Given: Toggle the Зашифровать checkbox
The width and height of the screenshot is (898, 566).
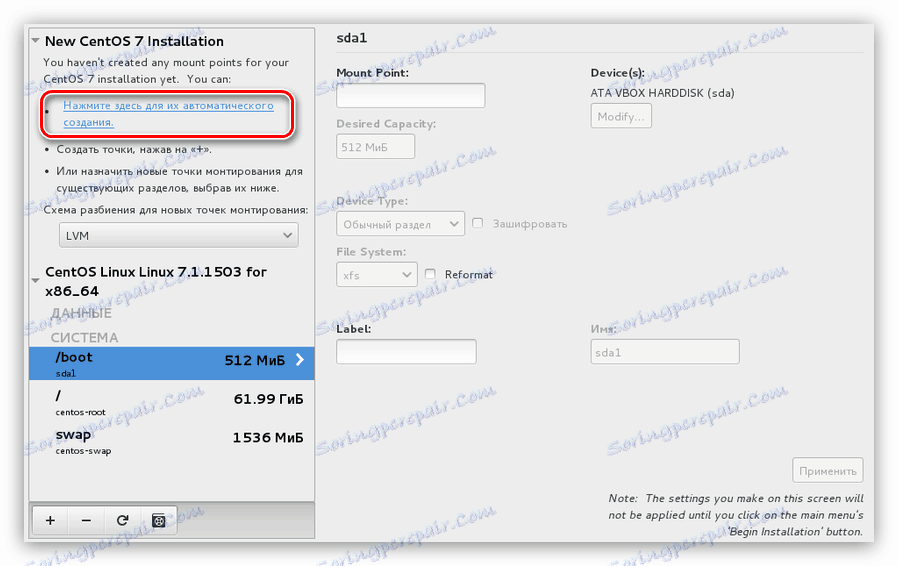Looking at the screenshot, I should click(x=478, y=223).
